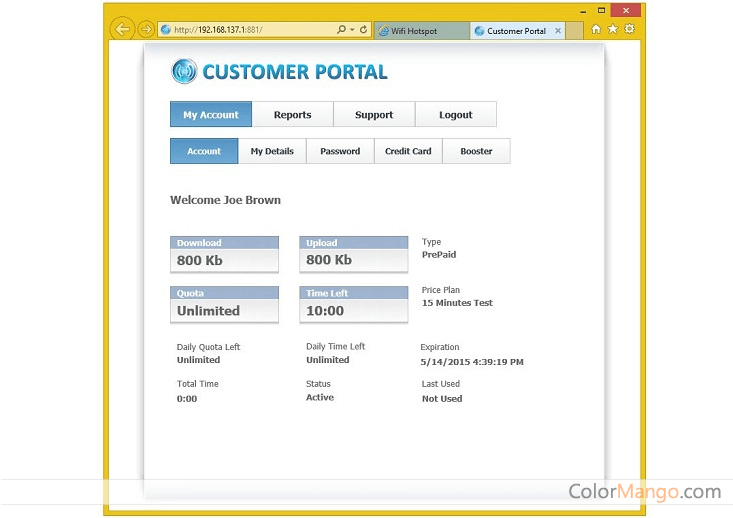733x518 pixels.
Task: Open Favorites with the star icon
Action: tap(613, 30)
